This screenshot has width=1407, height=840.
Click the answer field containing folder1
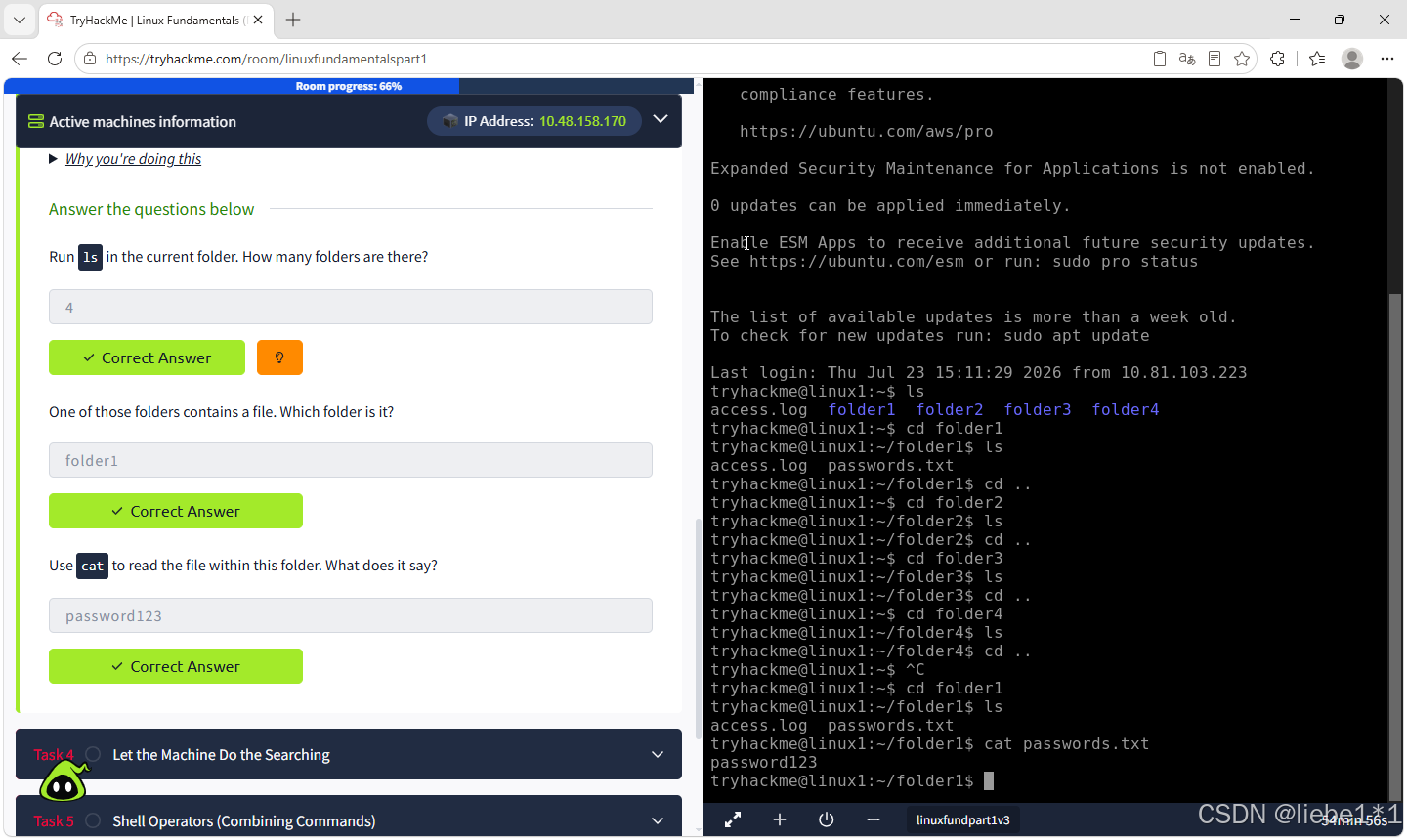tap(351, 460)
